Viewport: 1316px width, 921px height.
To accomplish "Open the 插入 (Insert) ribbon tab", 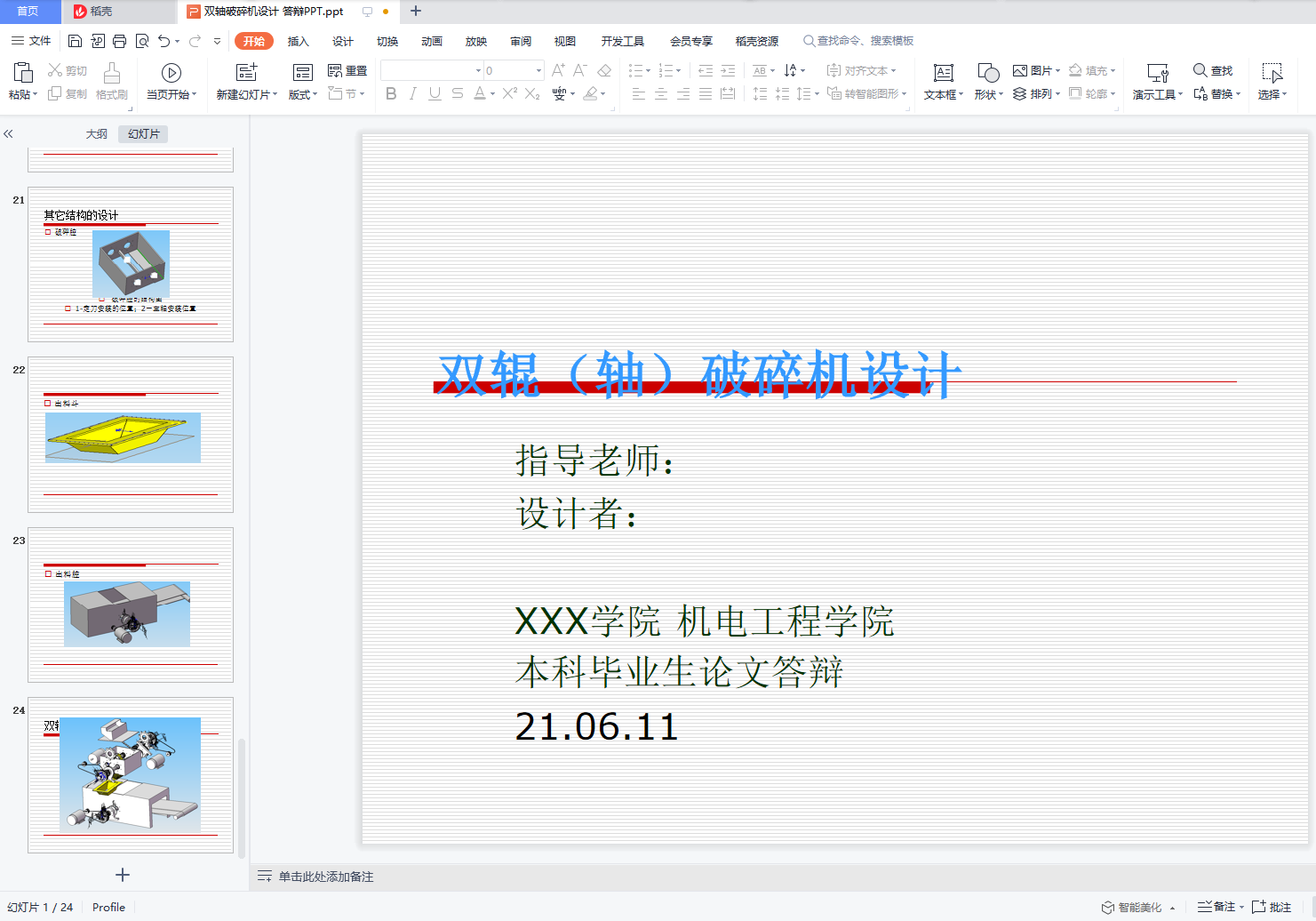I will [299, 41].
